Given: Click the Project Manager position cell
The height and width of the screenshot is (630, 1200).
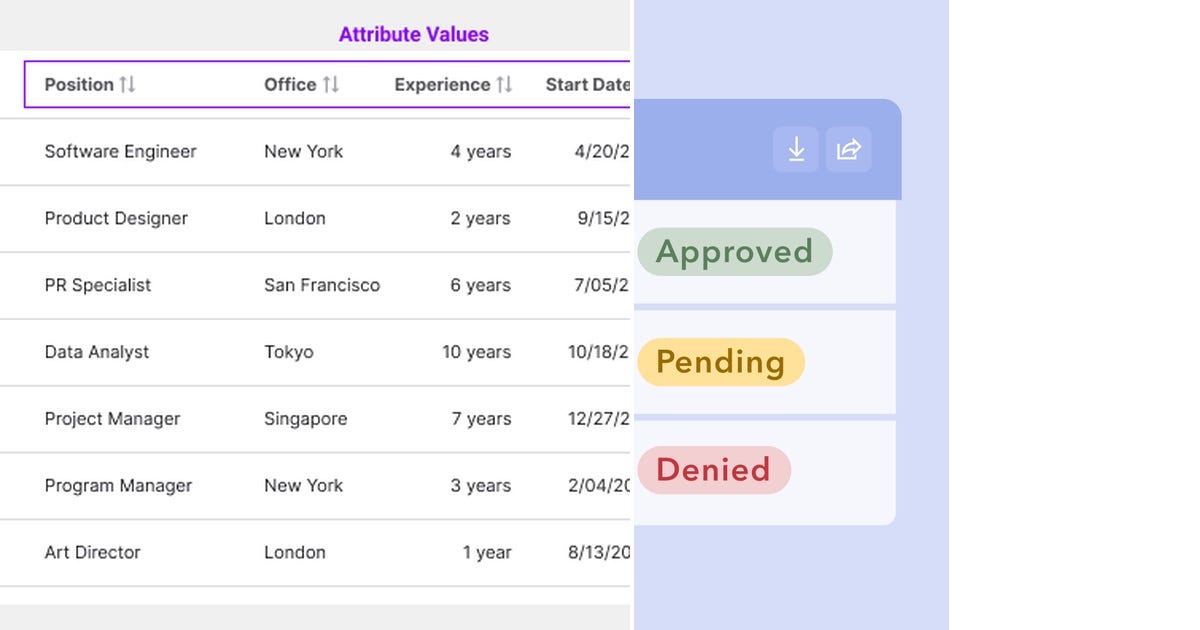Looking at the screenshot, I should point(113,419).
